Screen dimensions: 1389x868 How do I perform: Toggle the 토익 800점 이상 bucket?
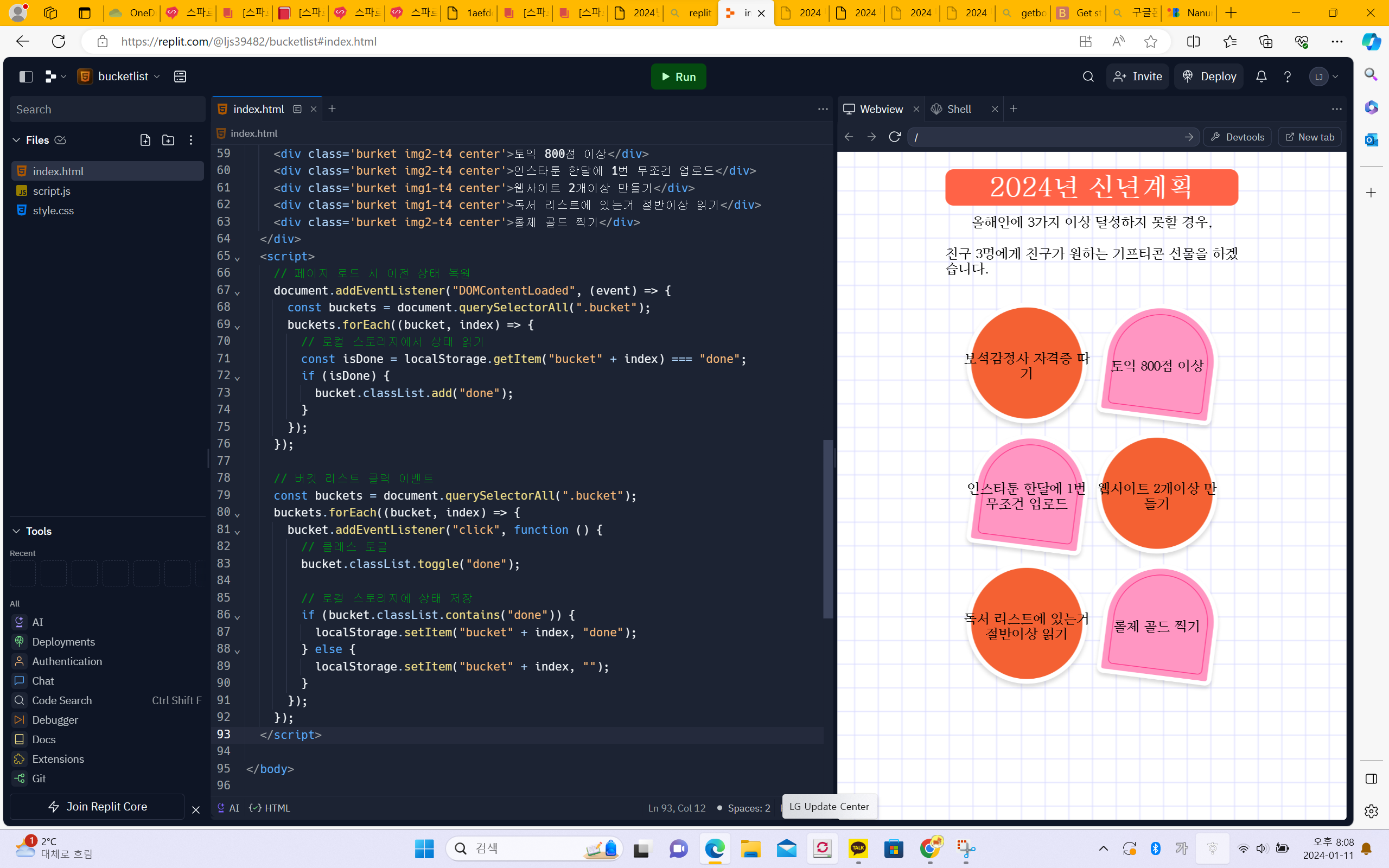tap(1157, 365)
